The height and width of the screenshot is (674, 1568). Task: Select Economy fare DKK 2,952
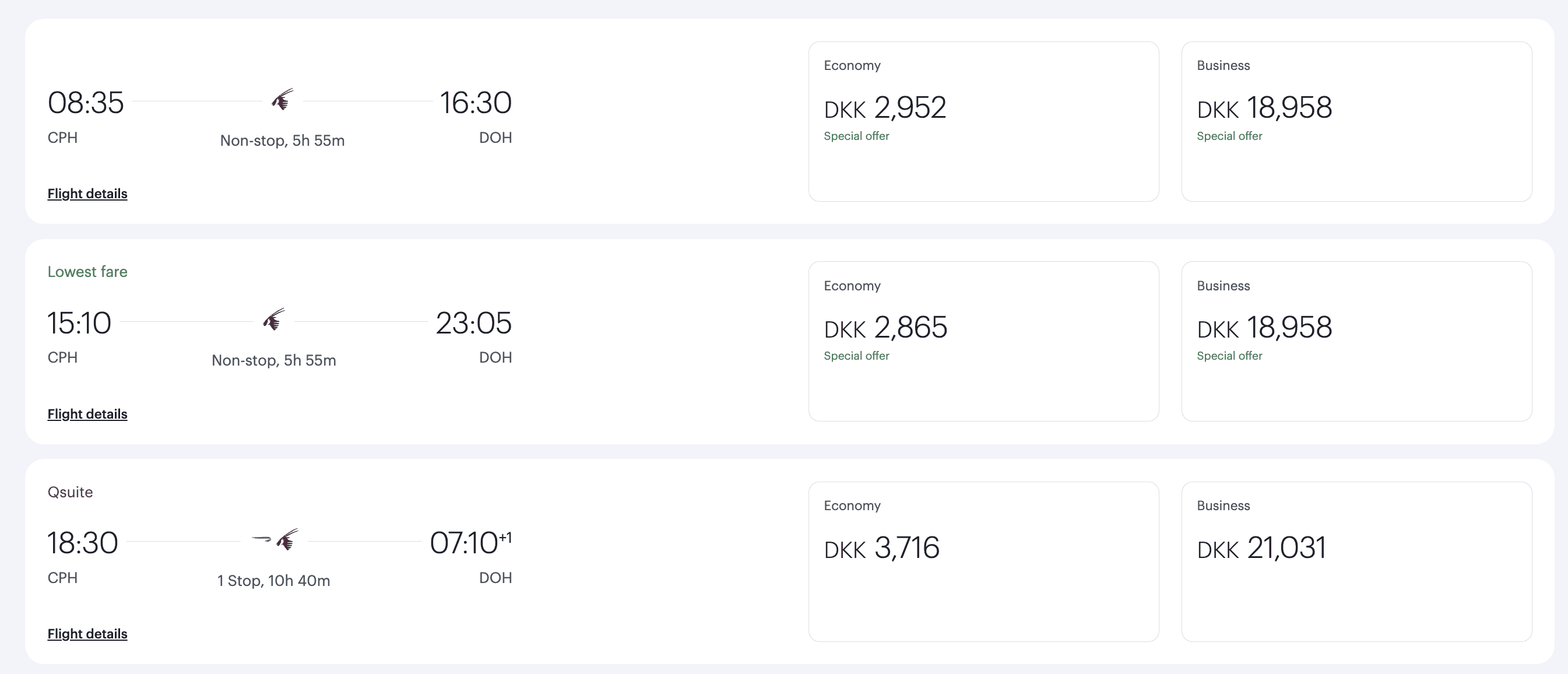983,121
